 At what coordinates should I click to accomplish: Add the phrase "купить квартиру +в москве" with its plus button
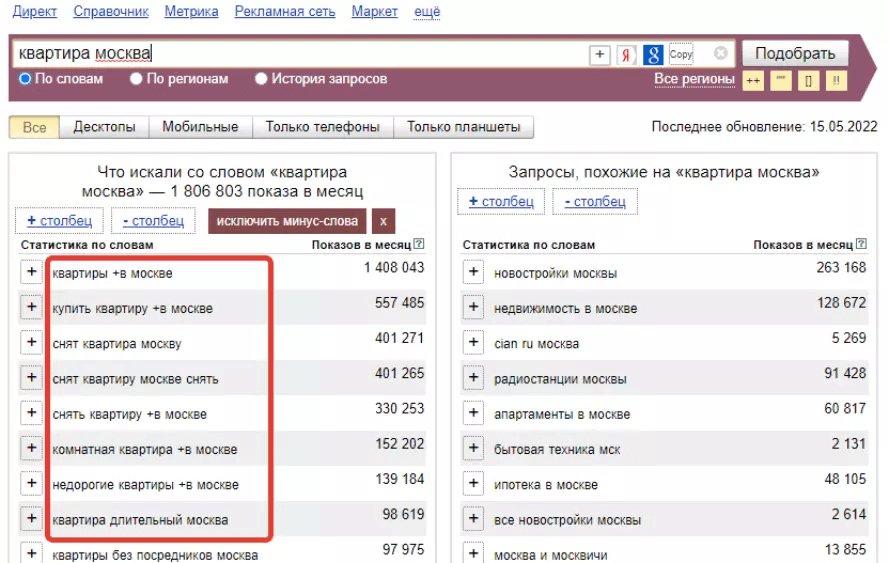[31, 308]
